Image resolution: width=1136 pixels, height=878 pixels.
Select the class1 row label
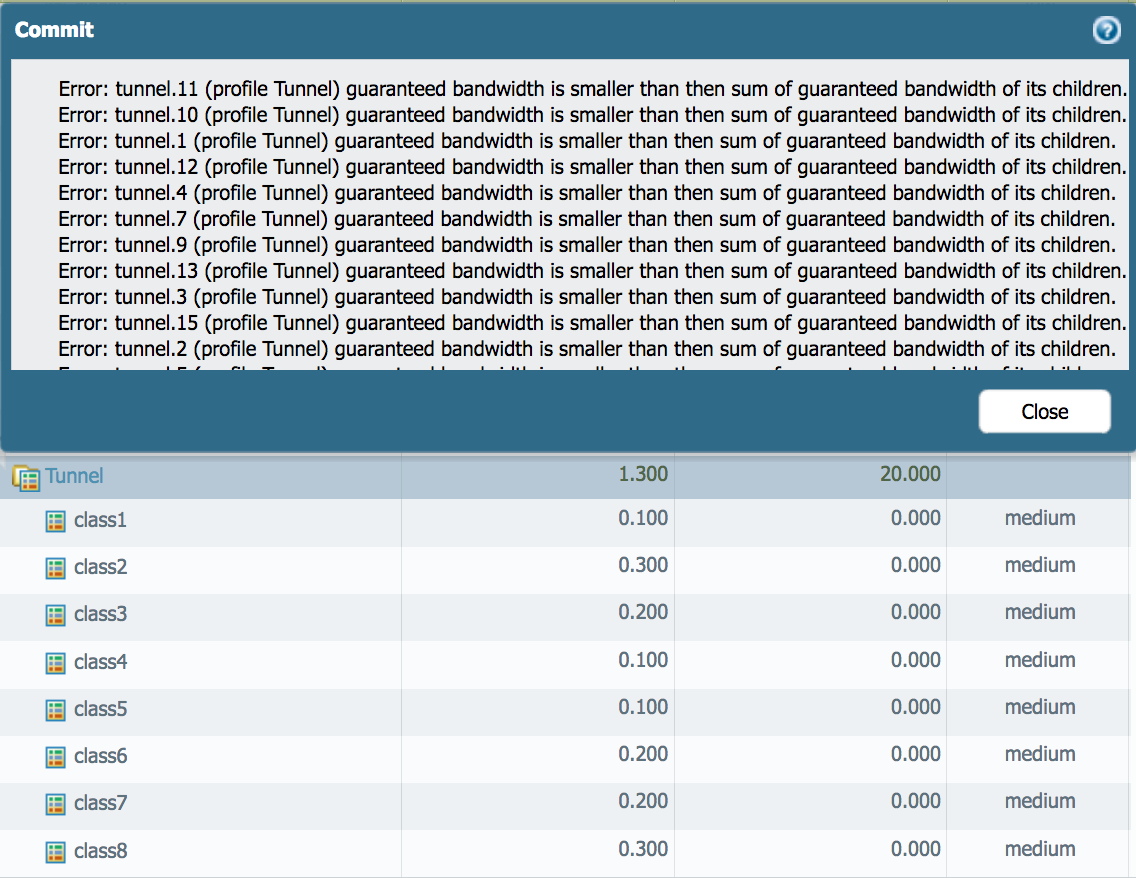[101, 519]
